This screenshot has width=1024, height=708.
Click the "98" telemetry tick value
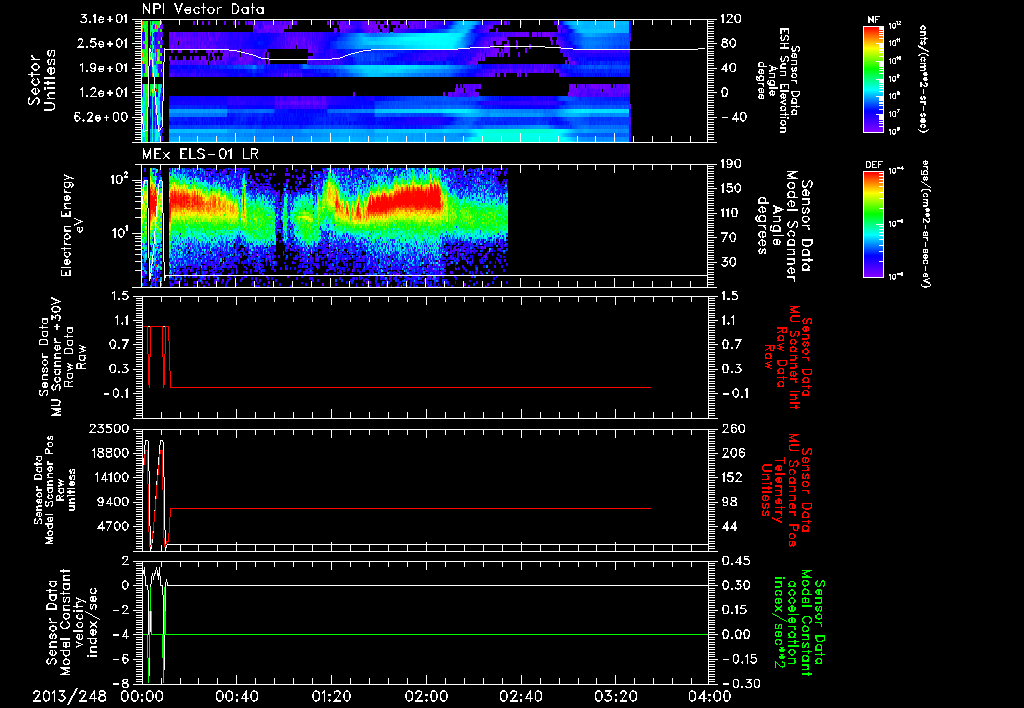coord(728,502)
